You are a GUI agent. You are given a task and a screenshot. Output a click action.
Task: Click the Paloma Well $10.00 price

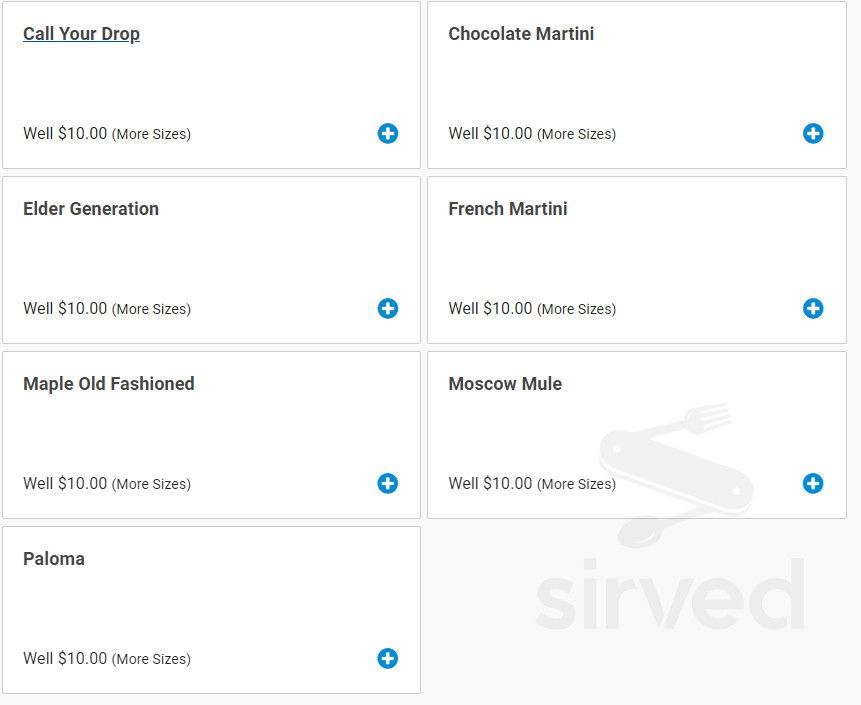point(65,658)
